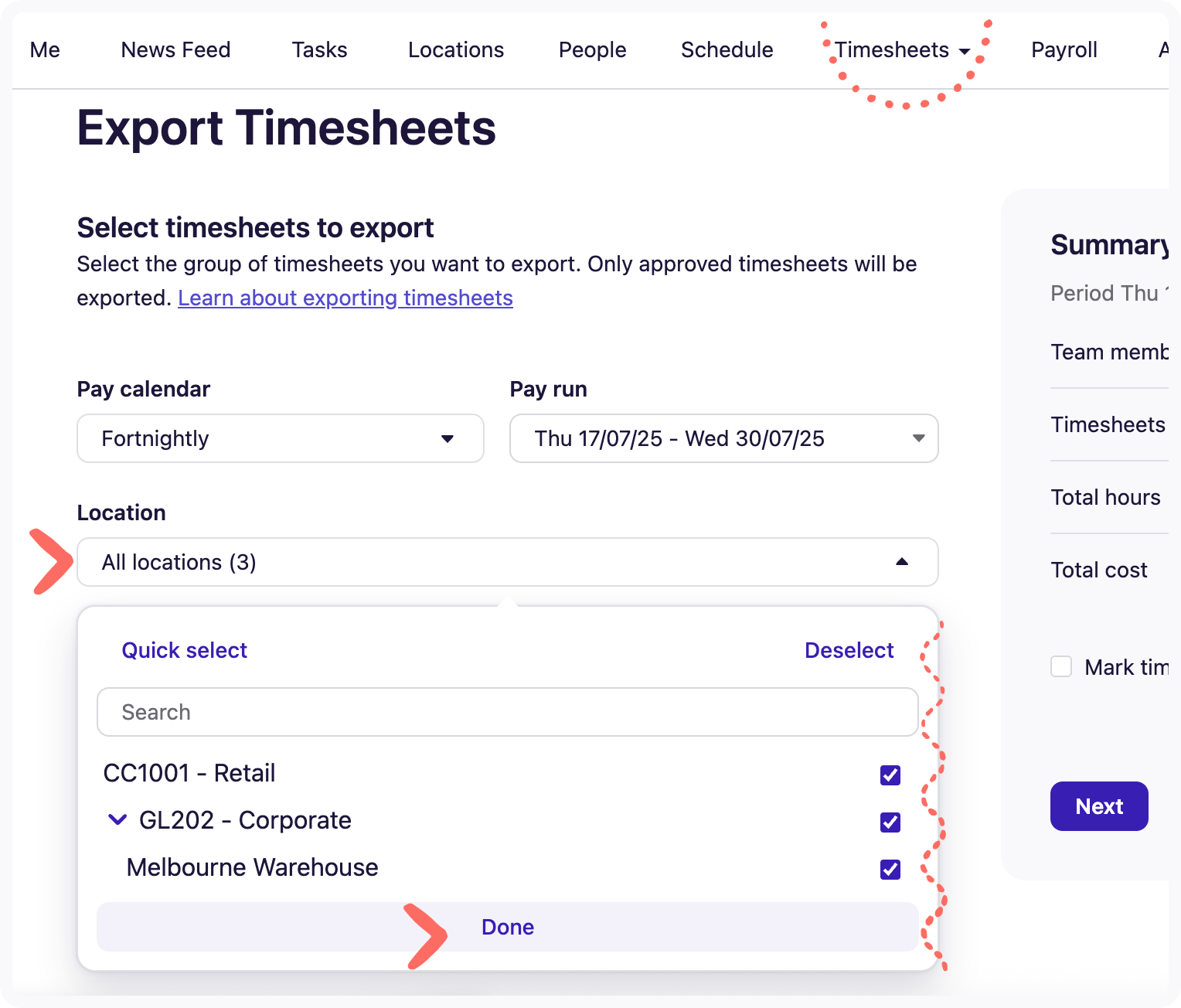The width and height of the screenshot is (1181, 1008).
Task: Uncheck the CC1001 - Retail checkbox
Action: point(890,775)
